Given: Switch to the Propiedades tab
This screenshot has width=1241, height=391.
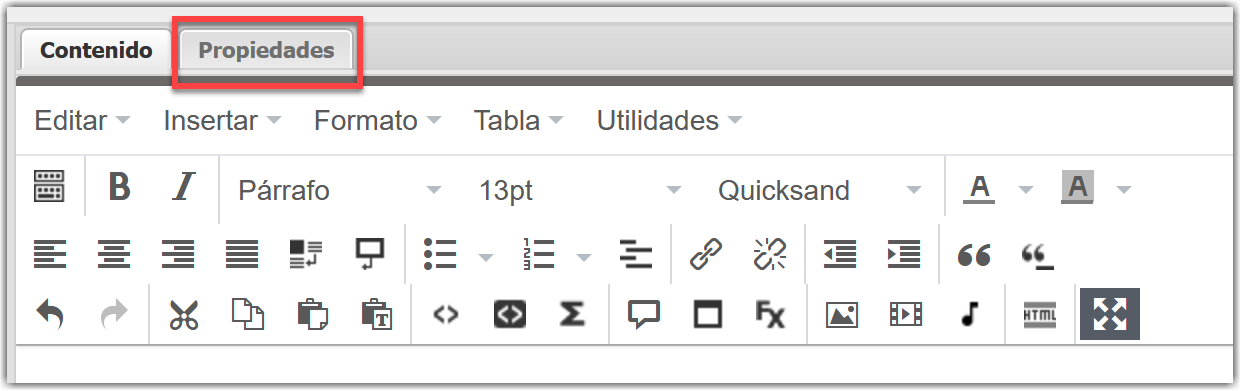Looking at the screenshot, I should coord(266,50).
